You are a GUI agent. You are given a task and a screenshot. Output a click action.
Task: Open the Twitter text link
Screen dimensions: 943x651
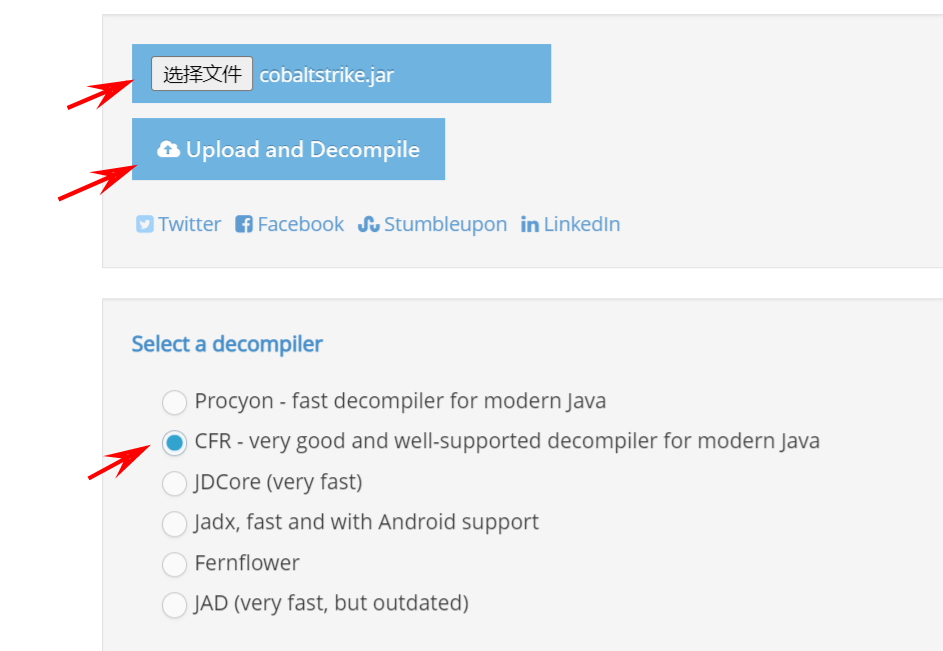pyautogui.click(x=189, y=224)
